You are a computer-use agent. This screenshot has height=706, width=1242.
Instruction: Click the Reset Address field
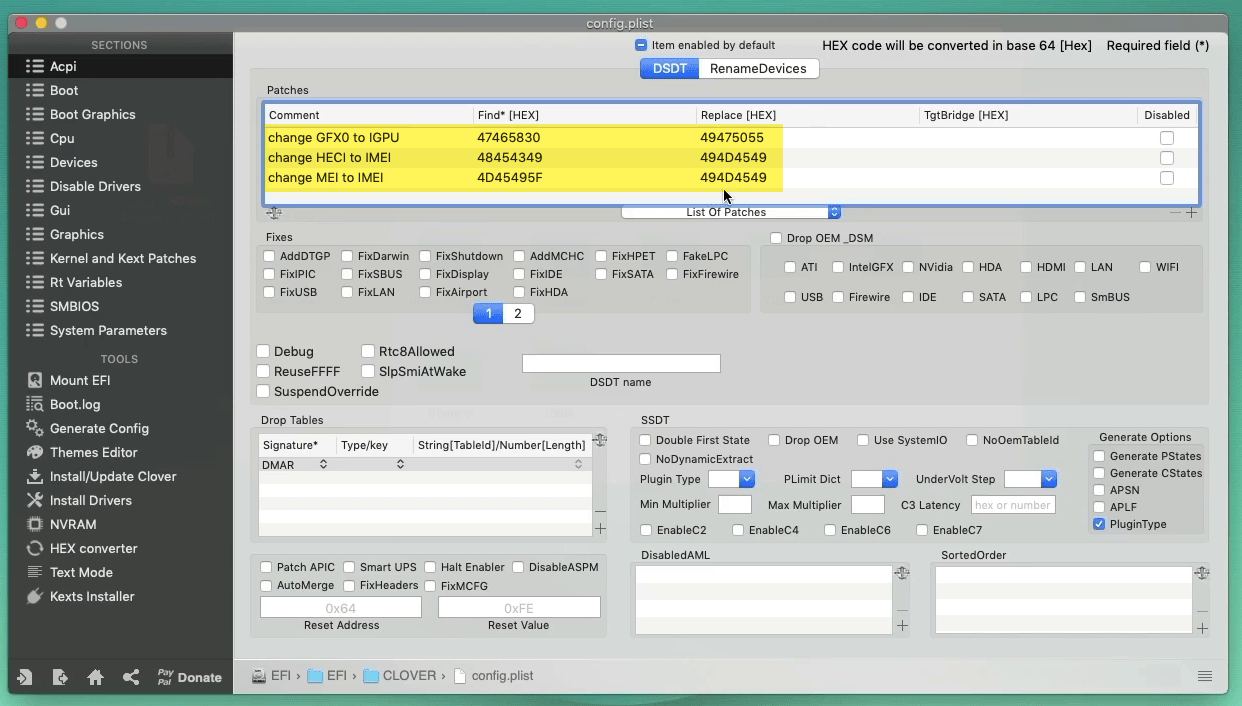pos(341,608)
